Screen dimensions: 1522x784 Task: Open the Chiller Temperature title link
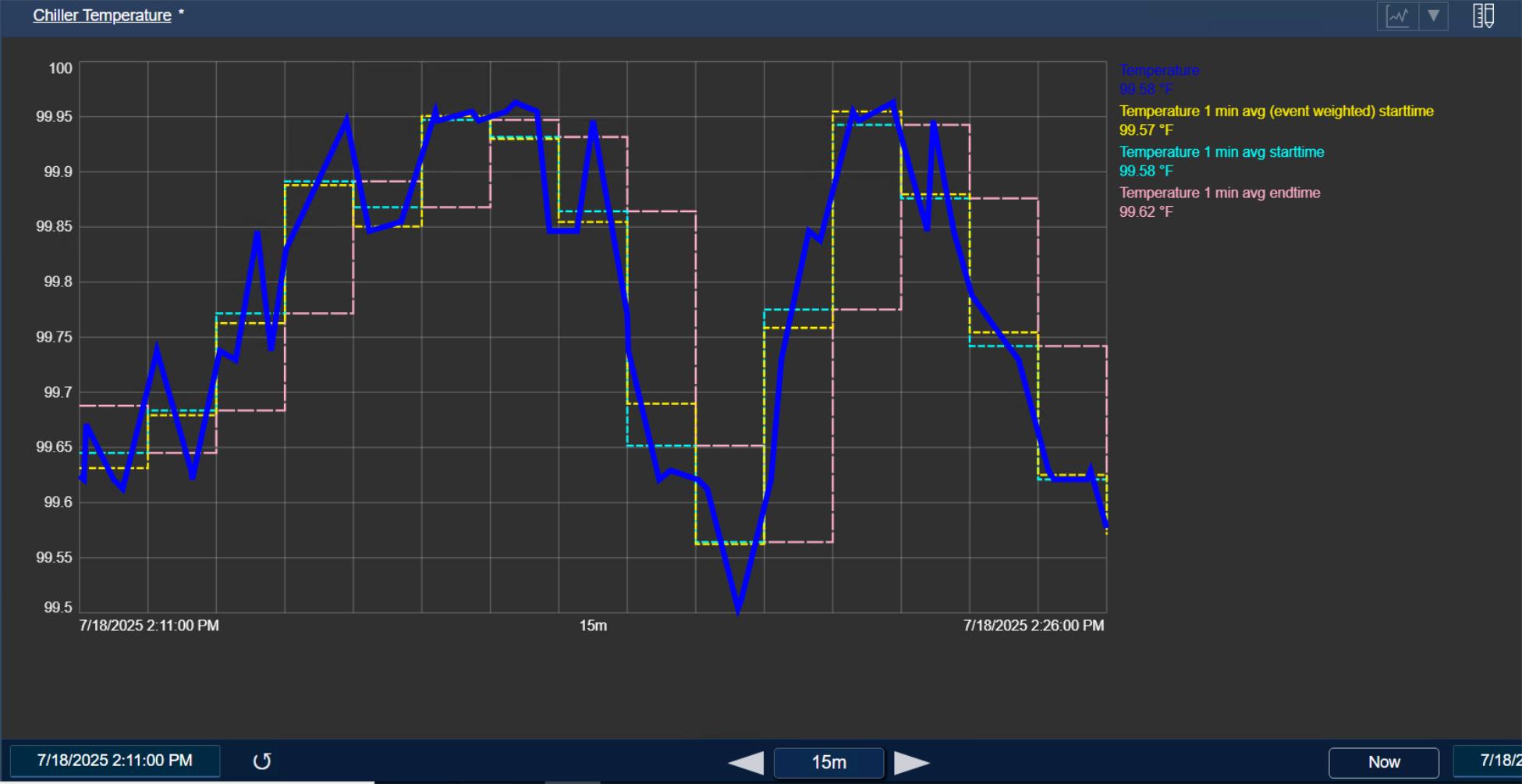[x=102, y=16]
